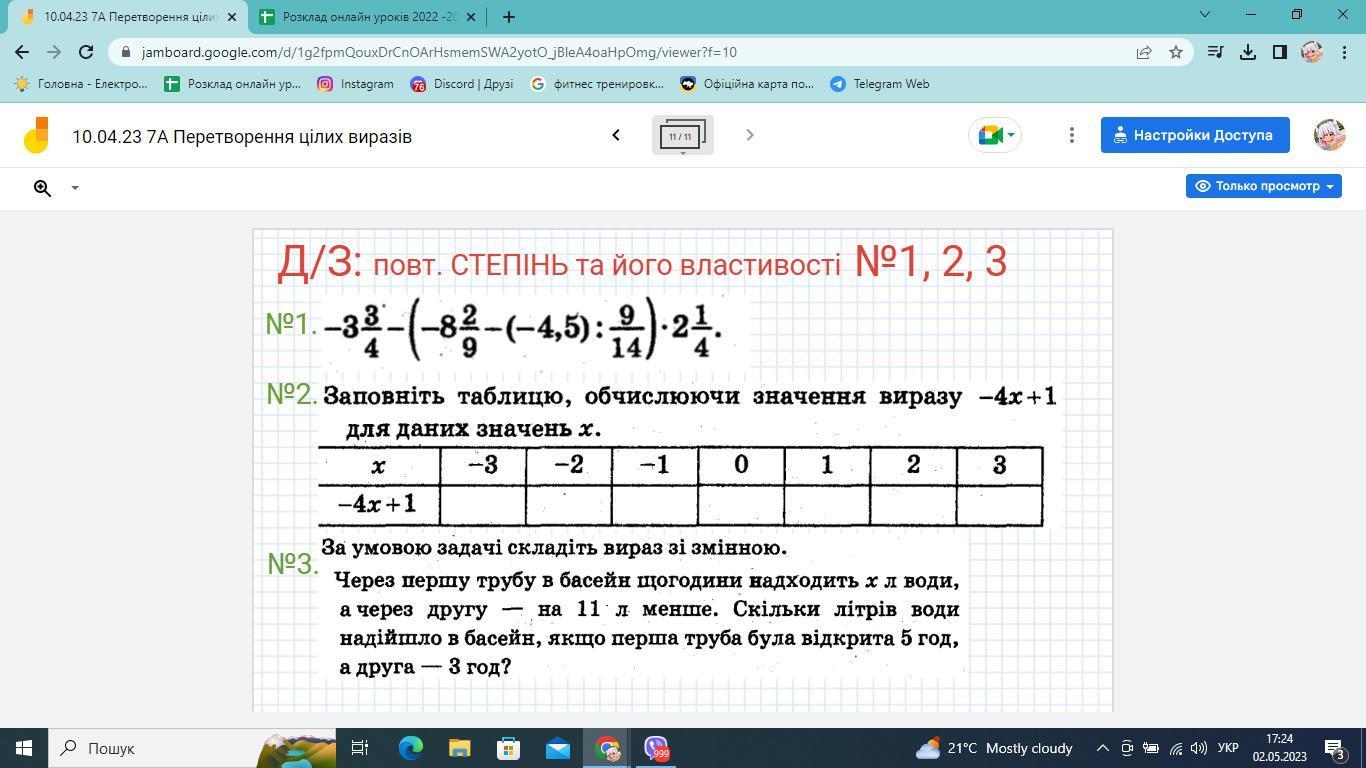Viewport: 1366px width, 768px height.
Task: Open the Telegram Web bookmark
Action: coord(880,84)
